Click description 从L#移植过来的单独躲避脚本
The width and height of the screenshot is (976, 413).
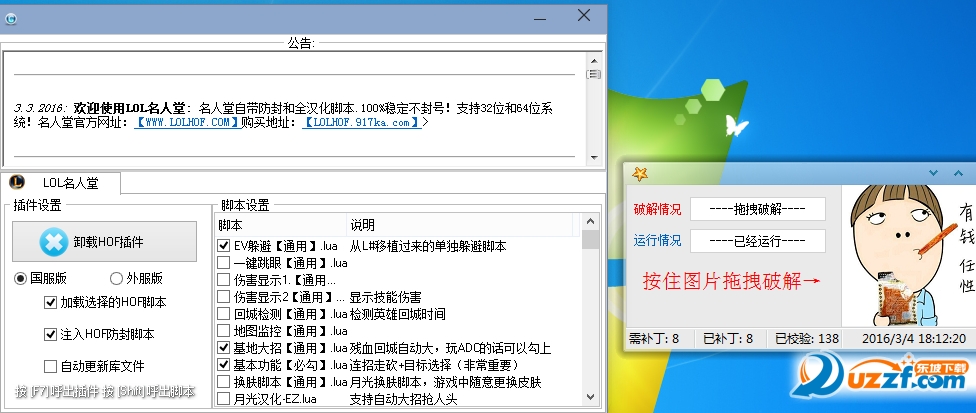(428, 246)
